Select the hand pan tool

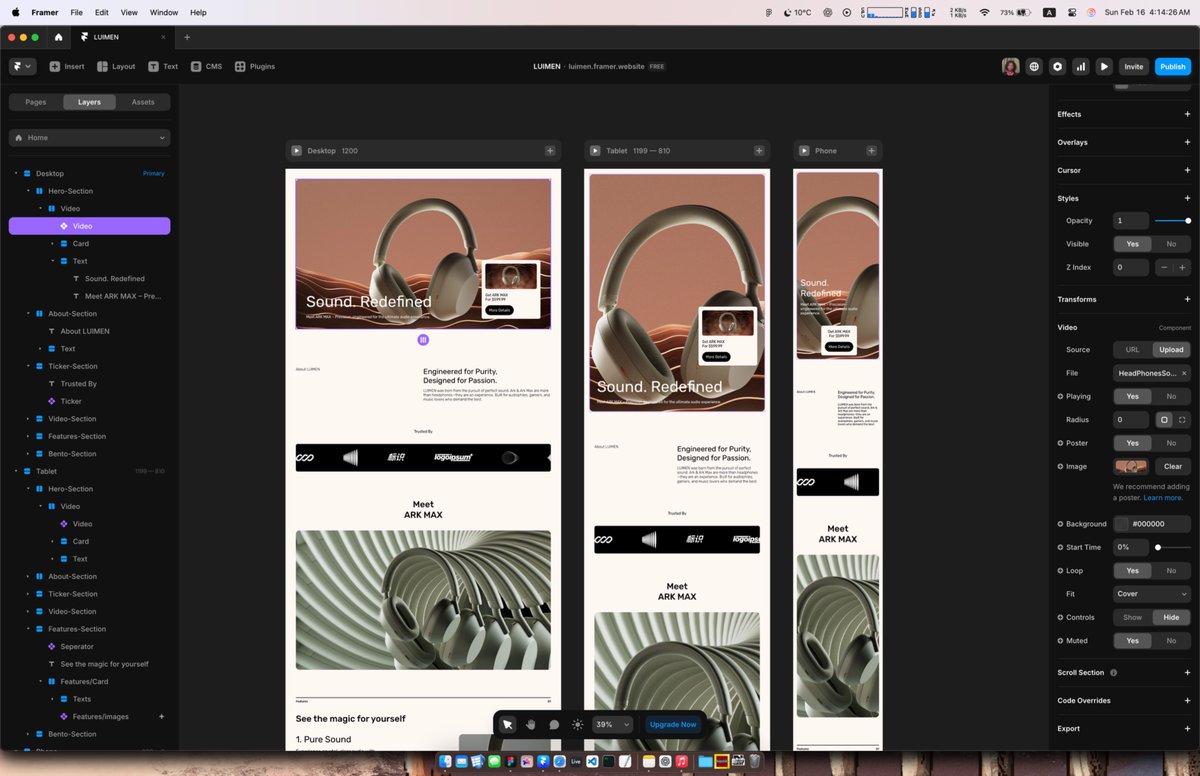point(531,724)
